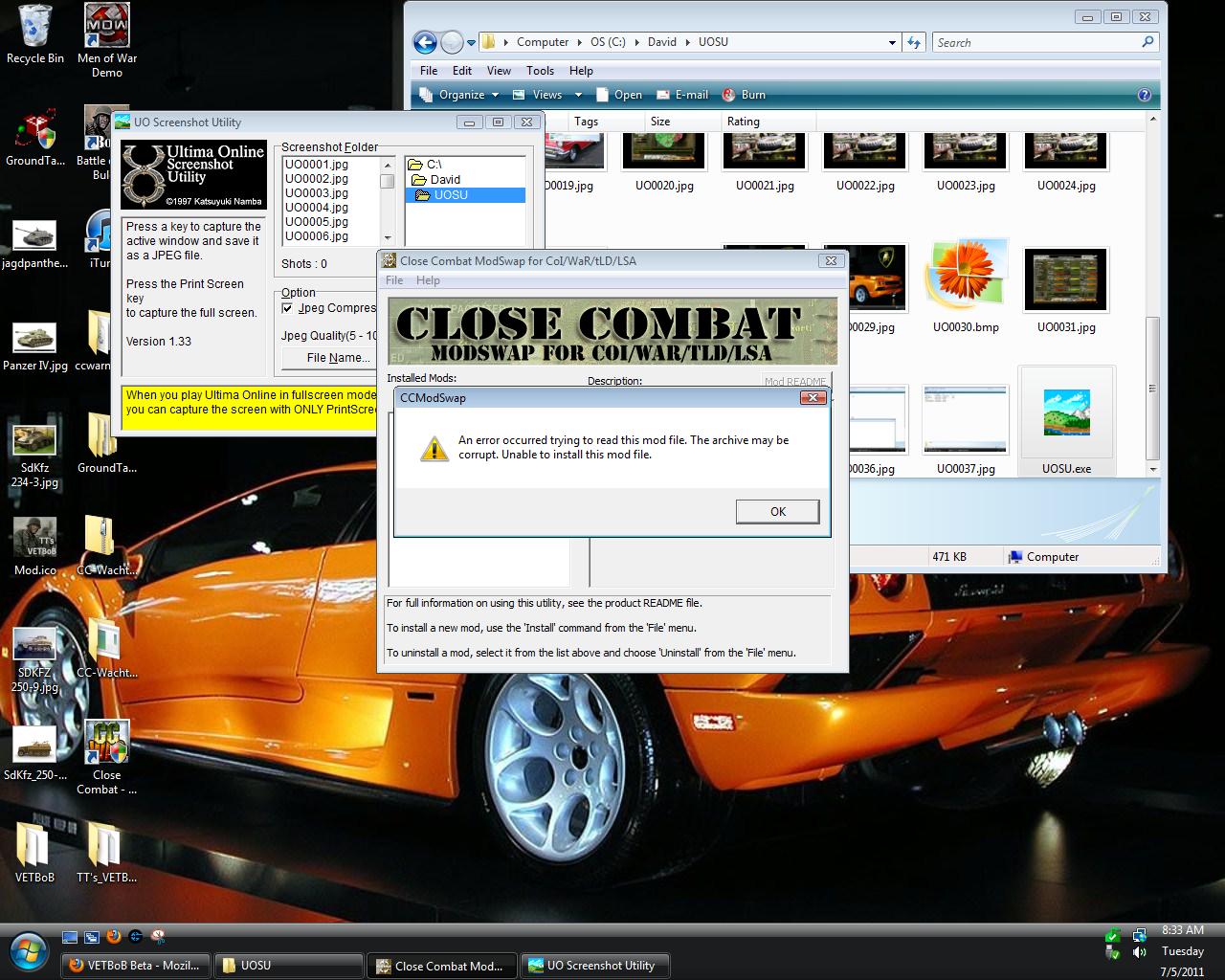Select the SDKFZ 250-9.jpg desktop icon
The width and height of the screenshot is (1225, 980).
[x=34, y=660]
